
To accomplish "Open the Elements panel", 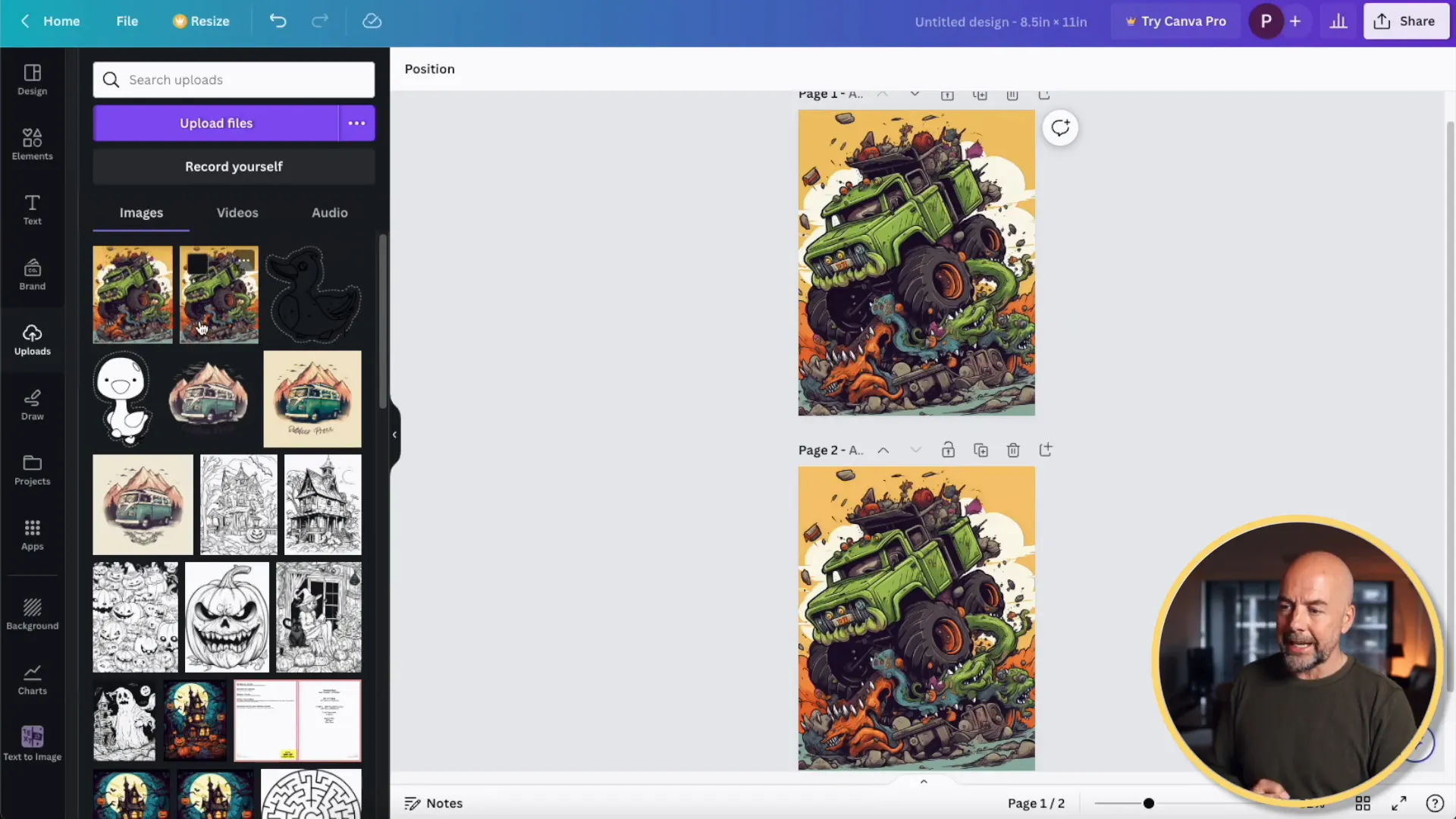I will coord(32,144).
